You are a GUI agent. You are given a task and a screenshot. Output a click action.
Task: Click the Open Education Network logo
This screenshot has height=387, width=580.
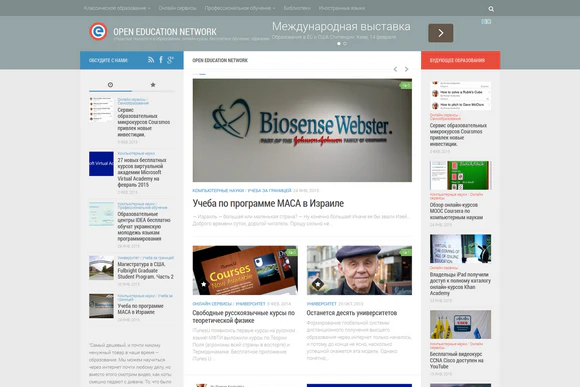(x=98, y=31)
